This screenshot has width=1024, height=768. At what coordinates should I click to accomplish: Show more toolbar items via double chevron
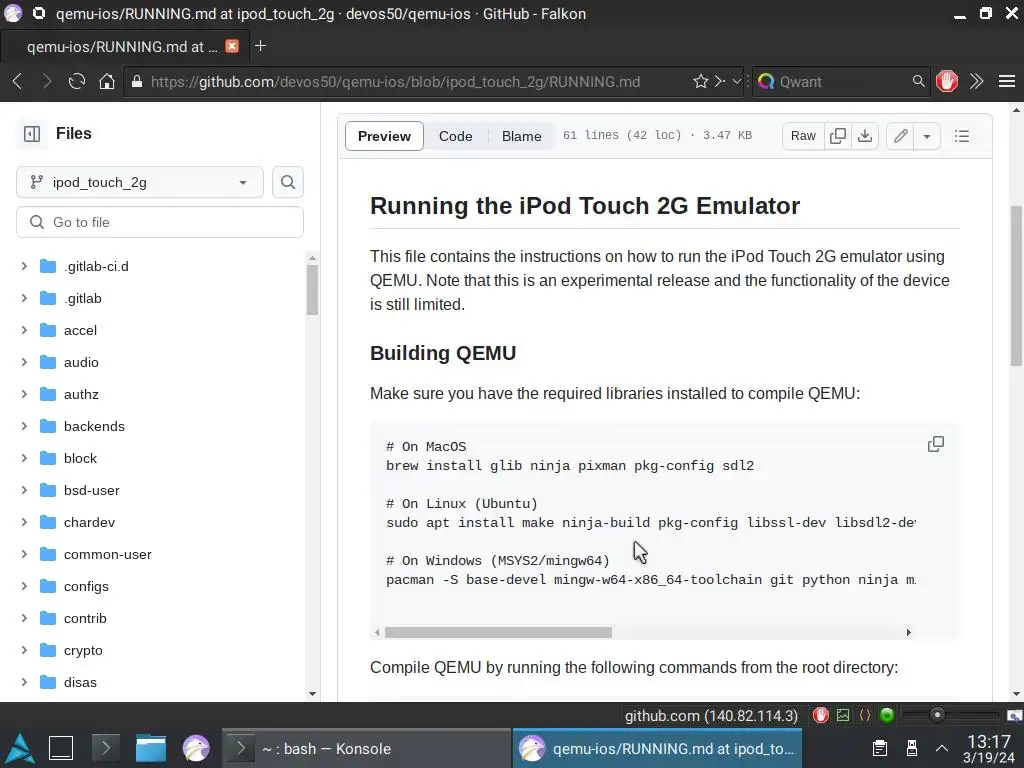(x=976, y=82)
